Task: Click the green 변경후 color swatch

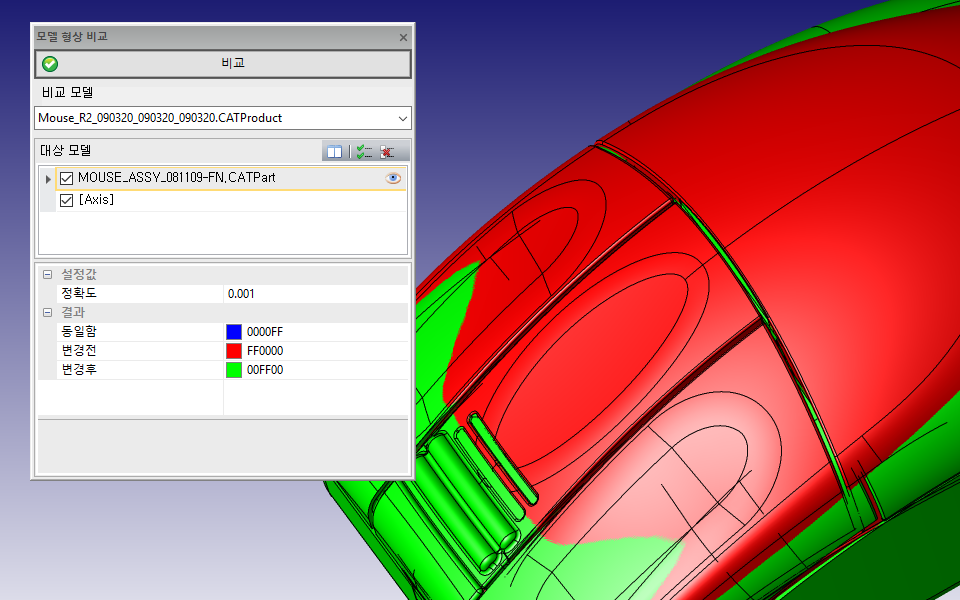Action: point(234,369)
